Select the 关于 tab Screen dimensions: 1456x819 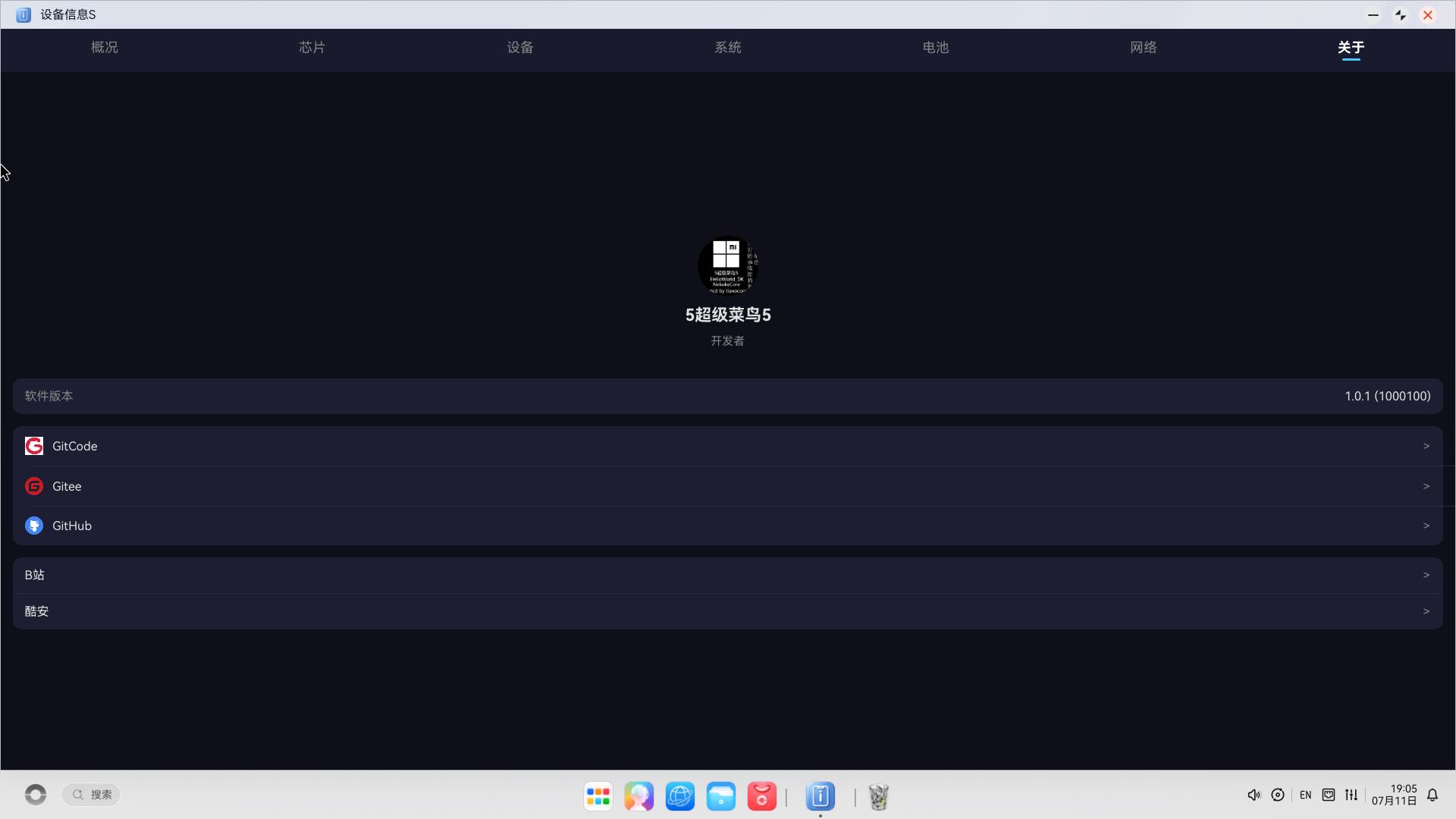(1351, 48)
